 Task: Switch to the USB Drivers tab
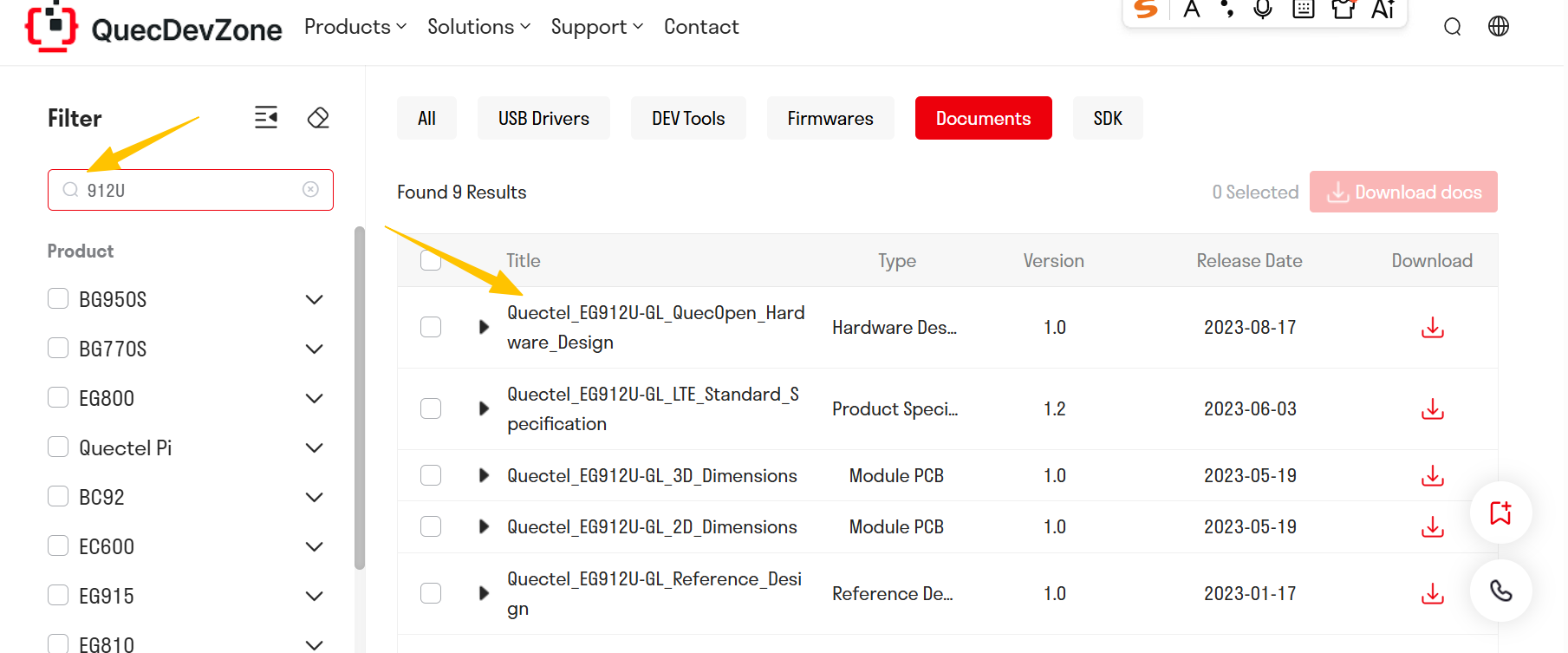(543, 118)
